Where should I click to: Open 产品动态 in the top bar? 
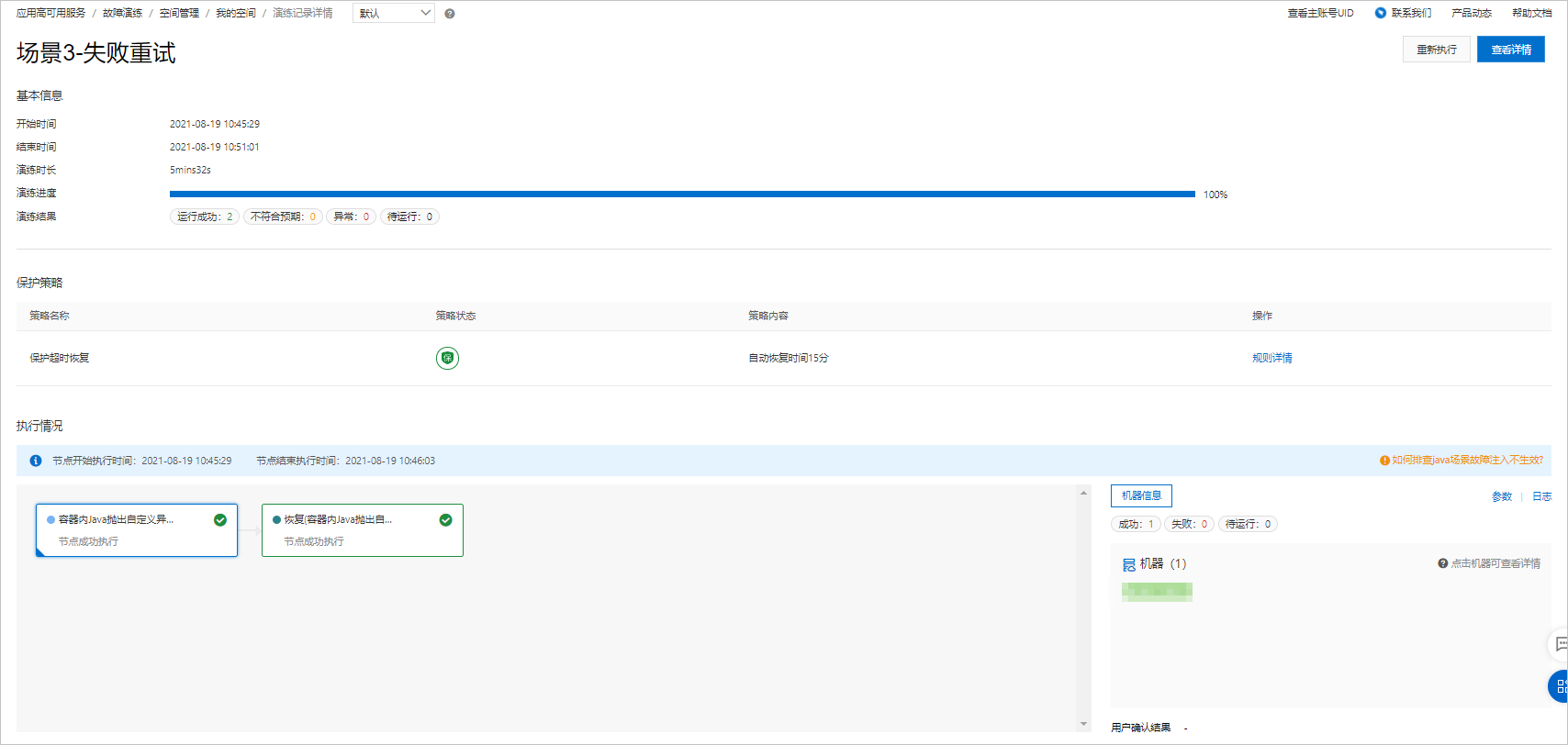point(1472,13)
